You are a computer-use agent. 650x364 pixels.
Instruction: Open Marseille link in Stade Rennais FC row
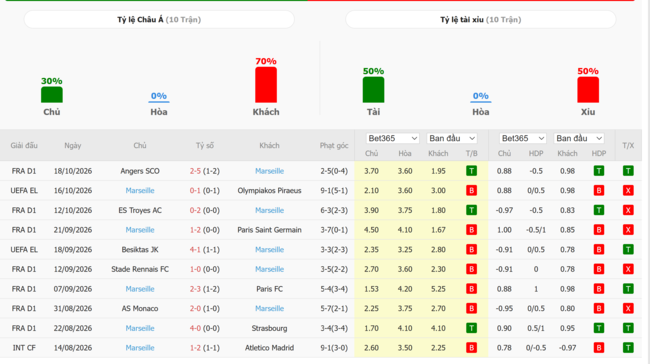(269, 269)
